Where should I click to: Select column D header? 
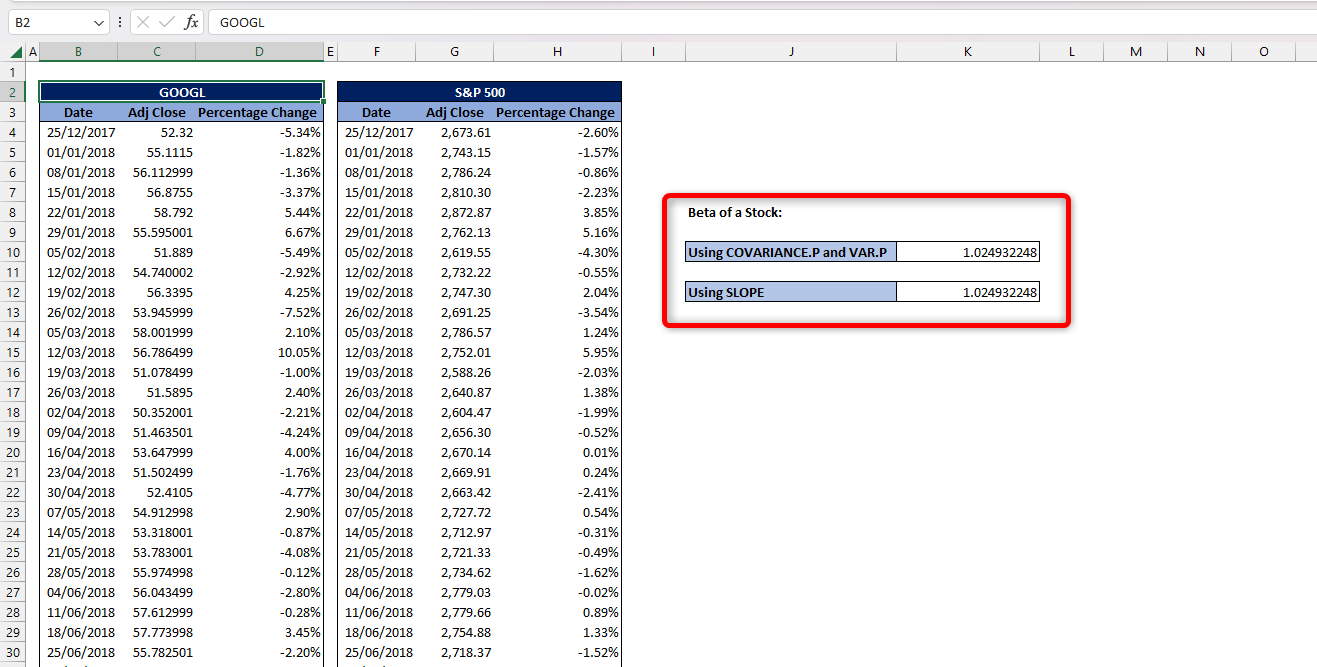click(x=259, y=52)
